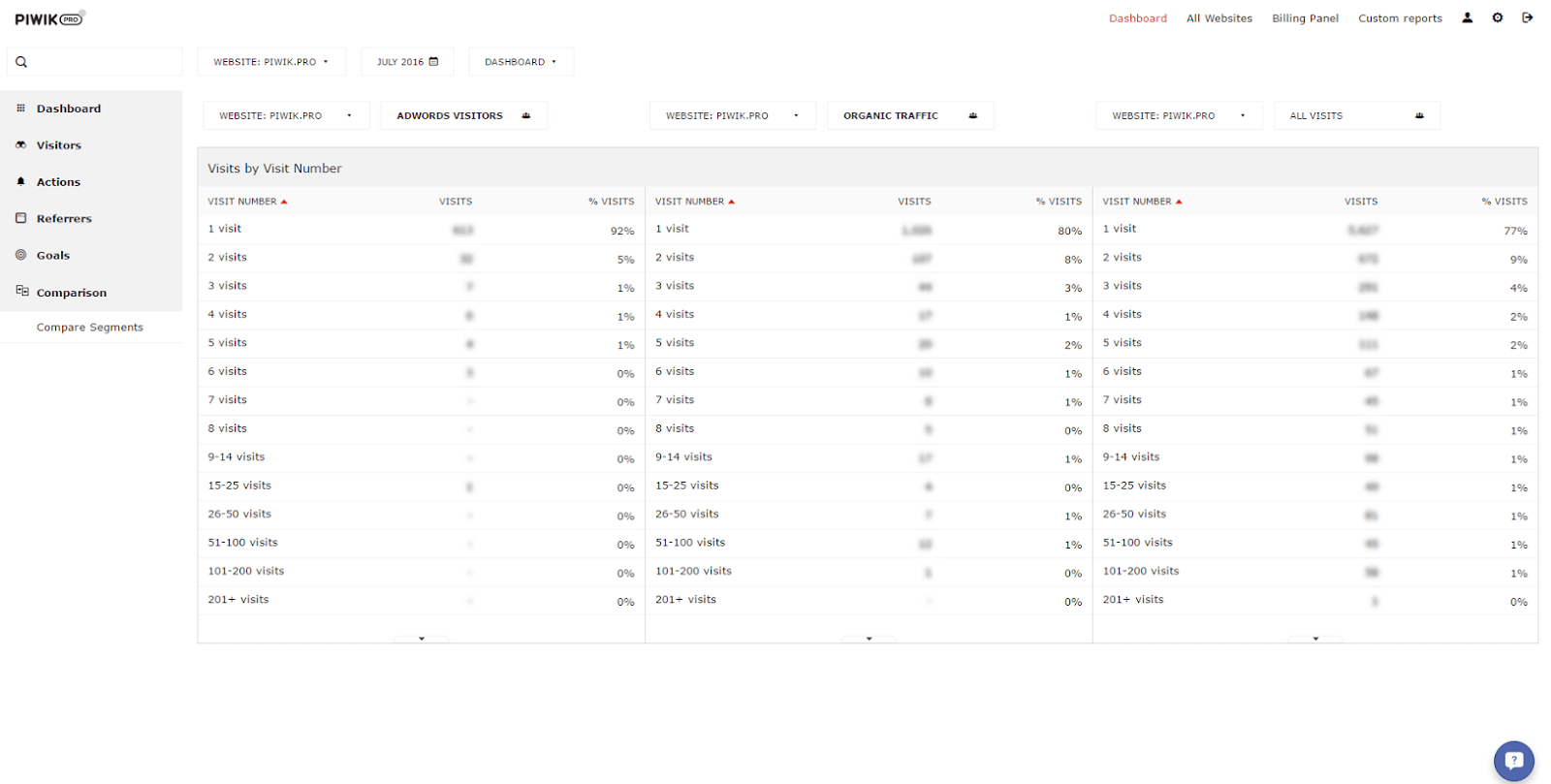Click the Piwik PRO logo
Viewport: 1551px width, 784px height.
[x=49, y=18]
